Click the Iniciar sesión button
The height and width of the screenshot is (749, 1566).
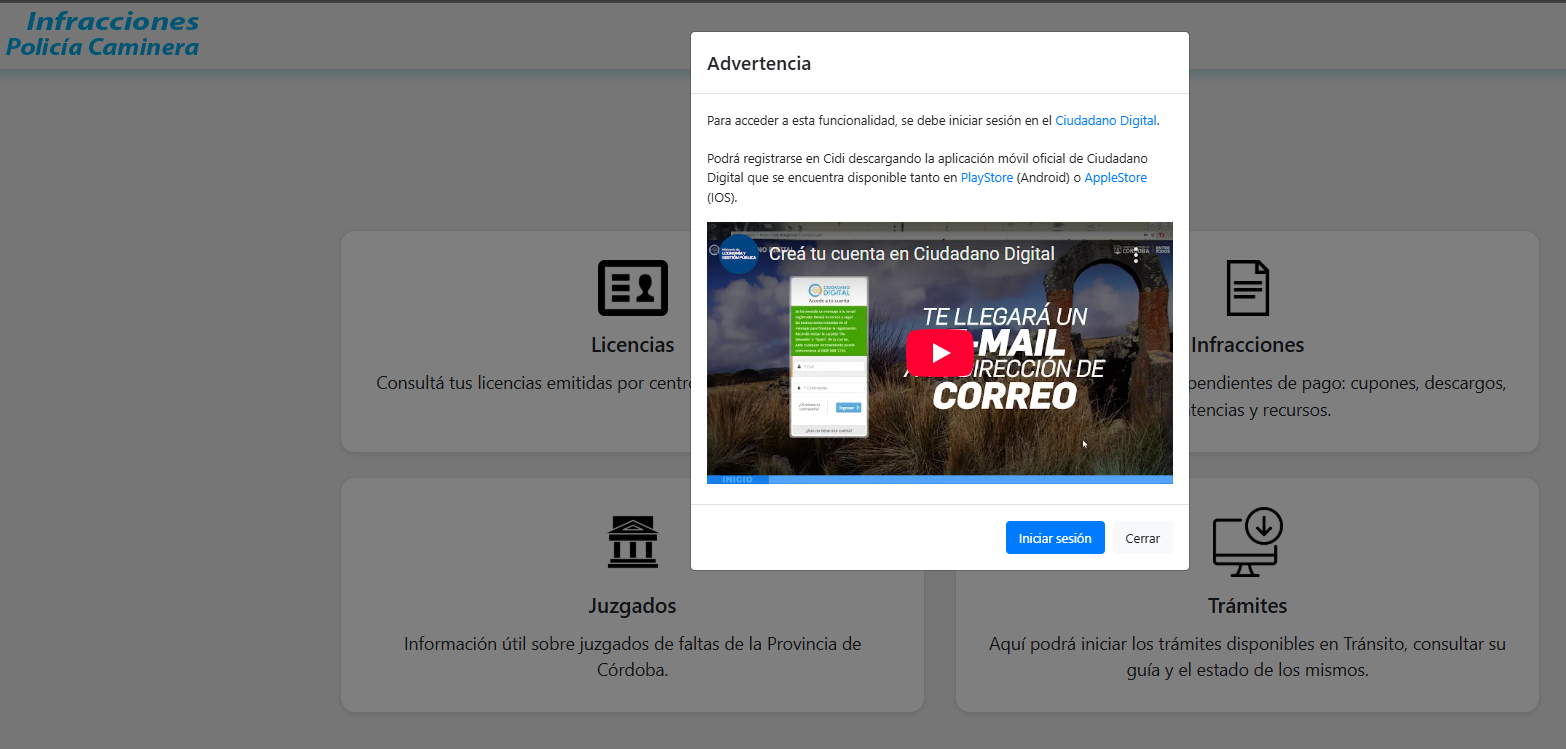click(1054, 538)
